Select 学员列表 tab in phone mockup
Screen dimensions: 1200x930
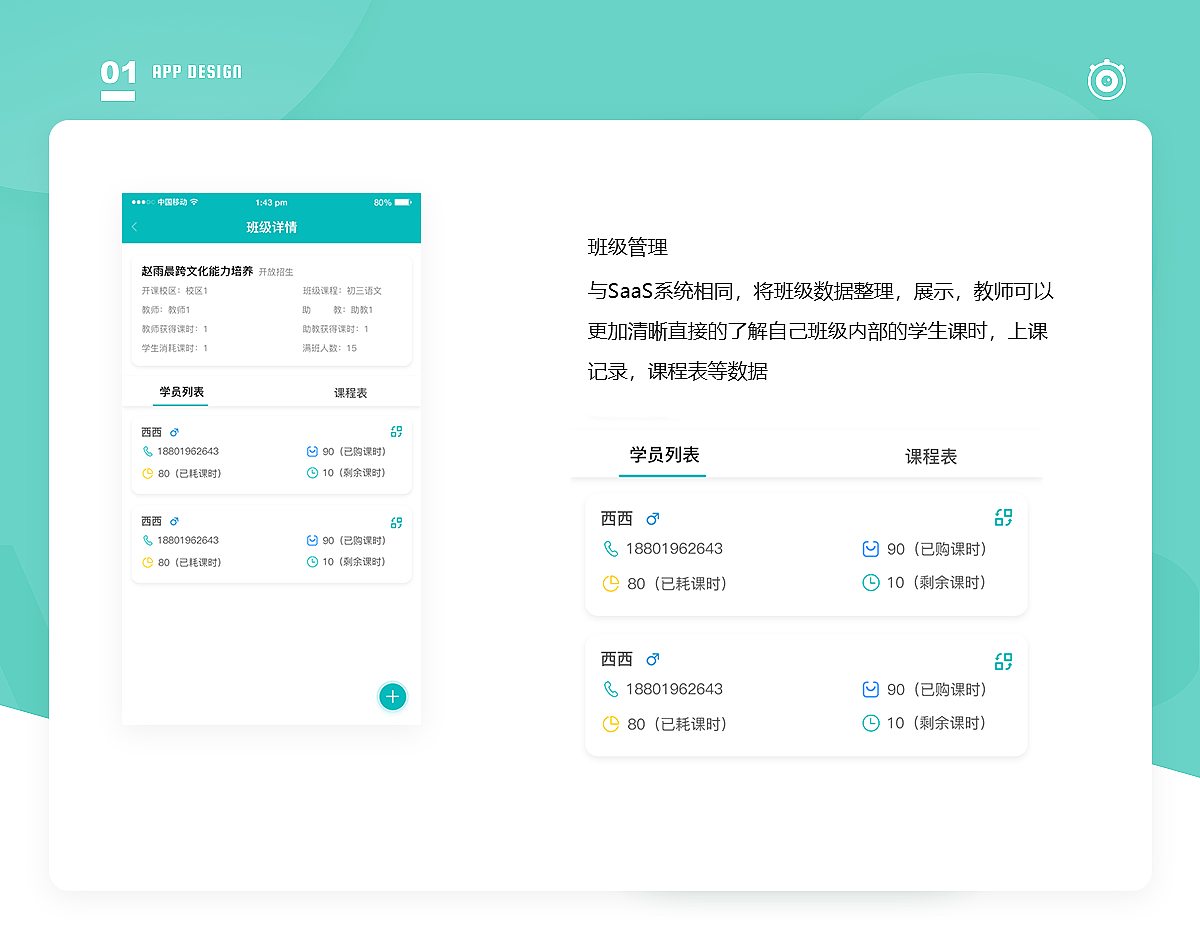[x=181, y=392]
